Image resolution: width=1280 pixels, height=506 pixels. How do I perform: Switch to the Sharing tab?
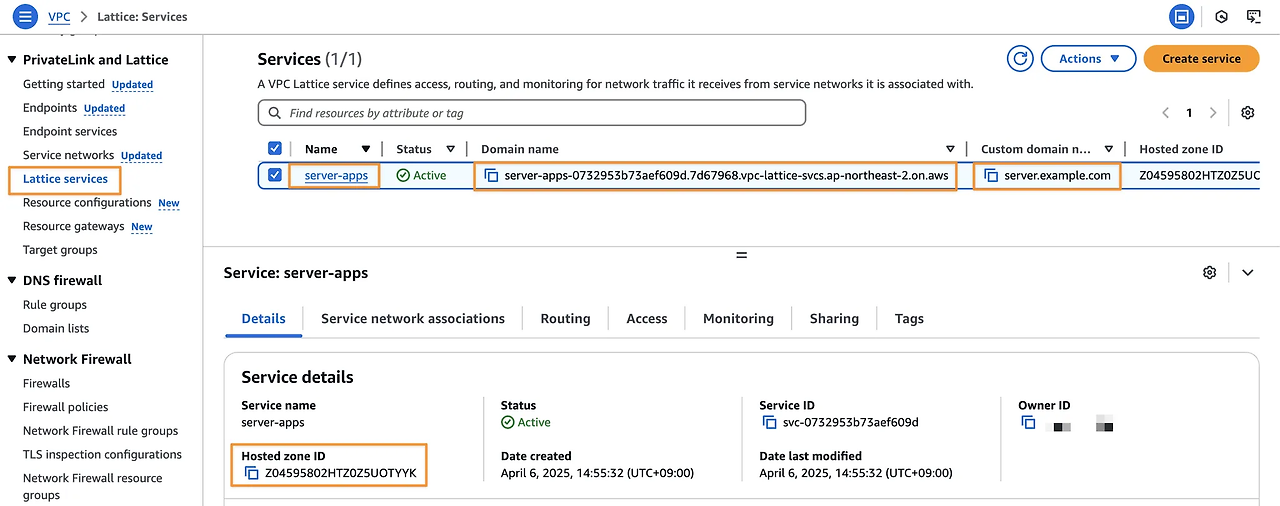pos(834,319)
